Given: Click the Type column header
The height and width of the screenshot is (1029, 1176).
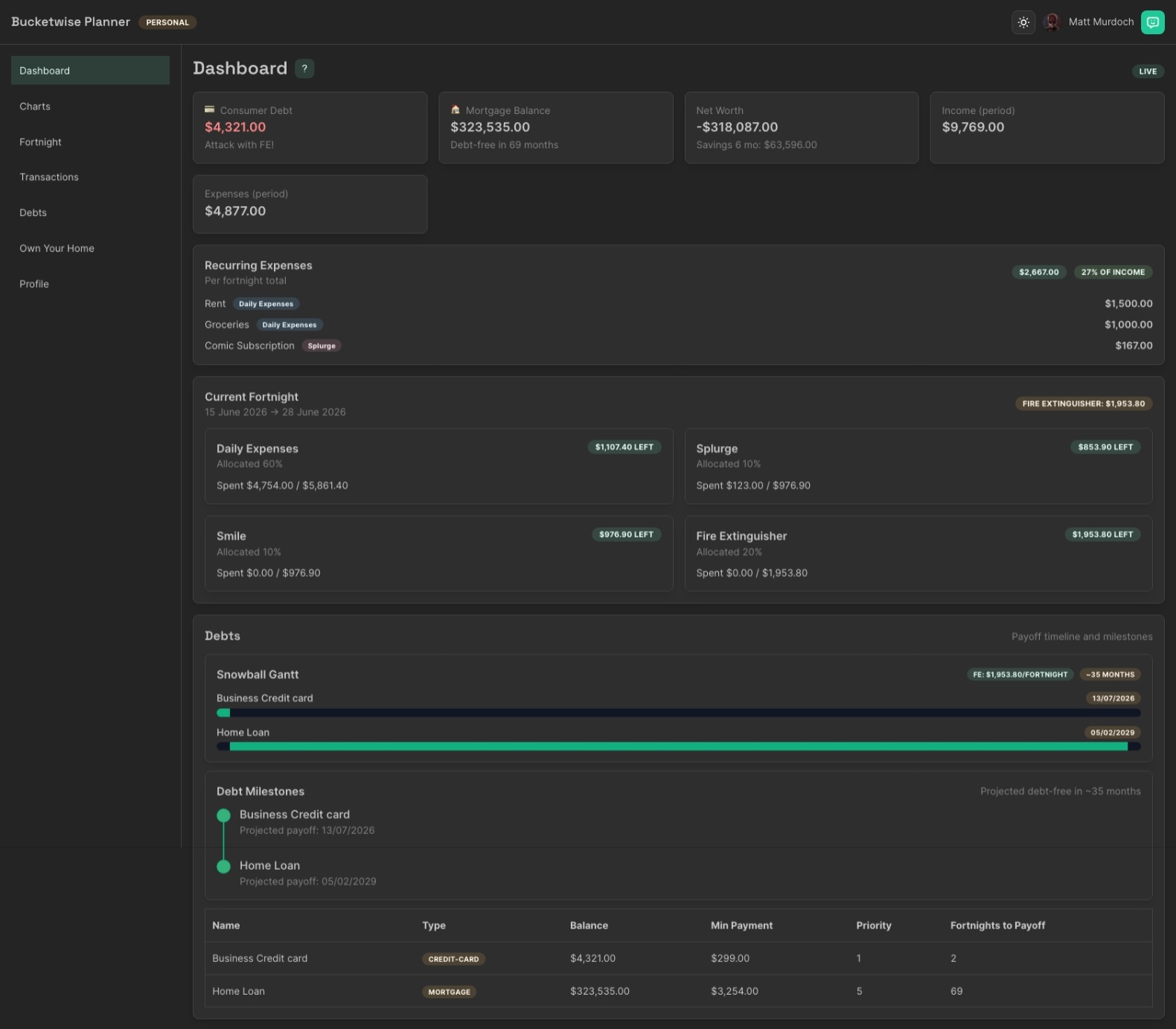Looking at the screenshot, I should pos(434,926).
